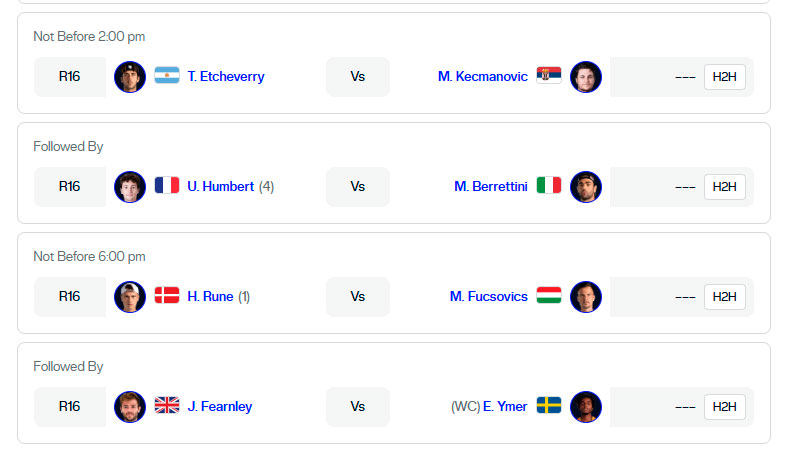Image resolution: width=787 pixels, height=466 pixels.
Task: Visit J. Fearnley's player name link
Action: 220,406
